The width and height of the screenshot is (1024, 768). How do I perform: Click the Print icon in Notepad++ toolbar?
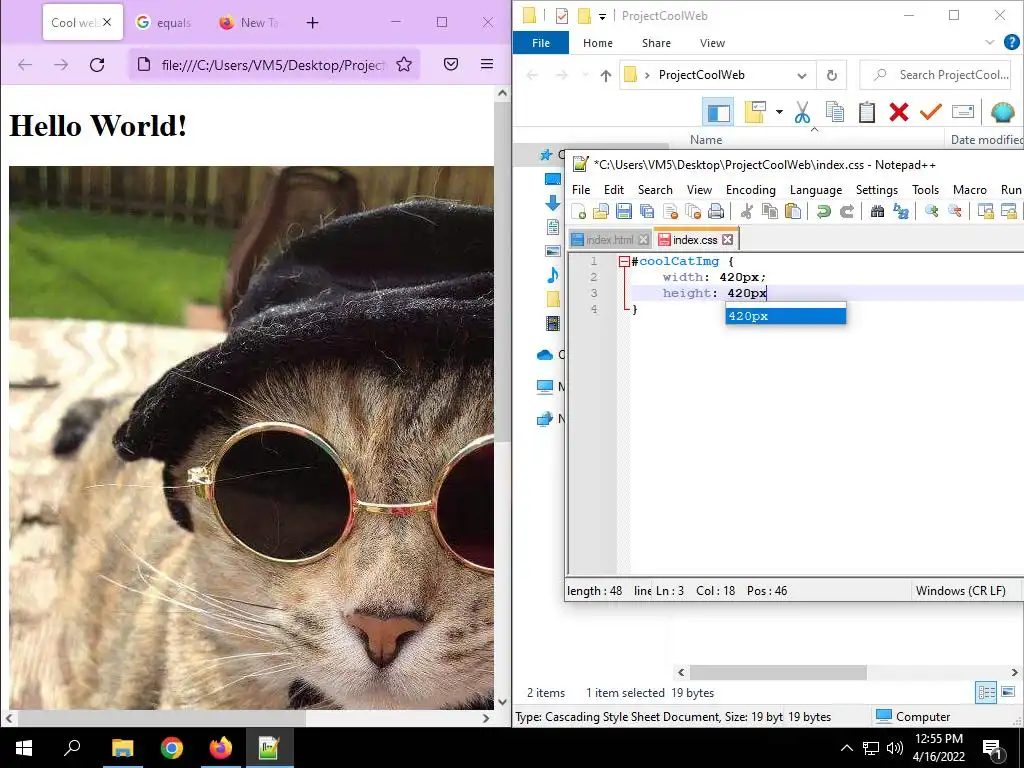[x=716, y=211]
